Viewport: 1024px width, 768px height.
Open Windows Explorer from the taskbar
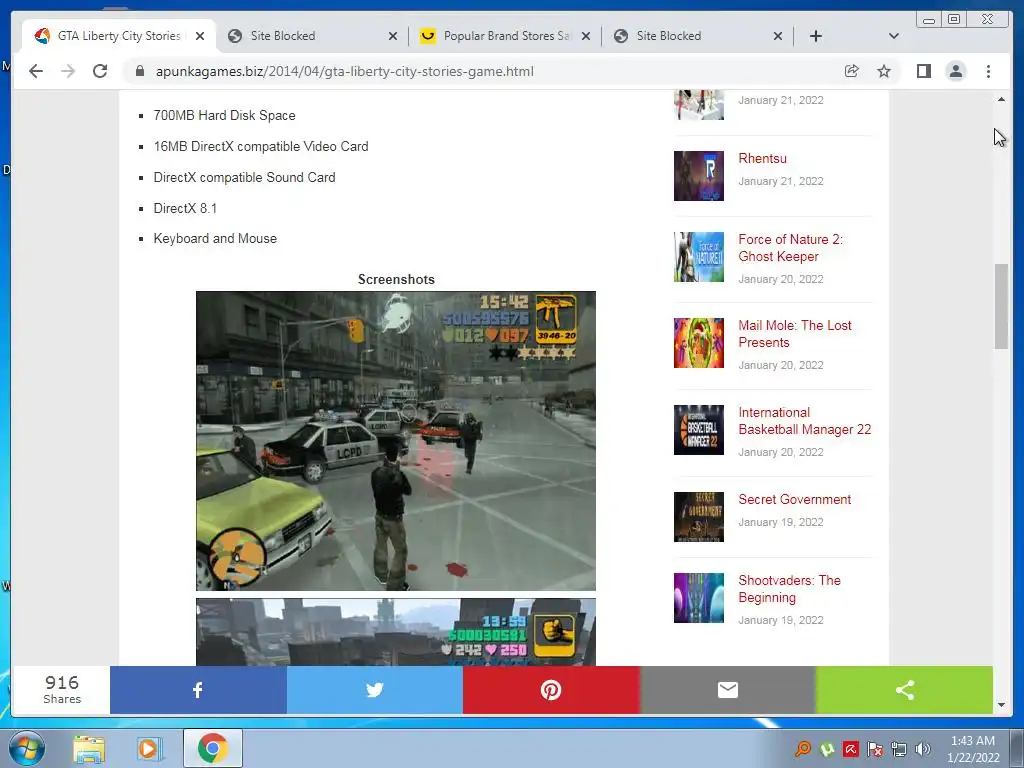pyautogui.click(x=89, y=749)
